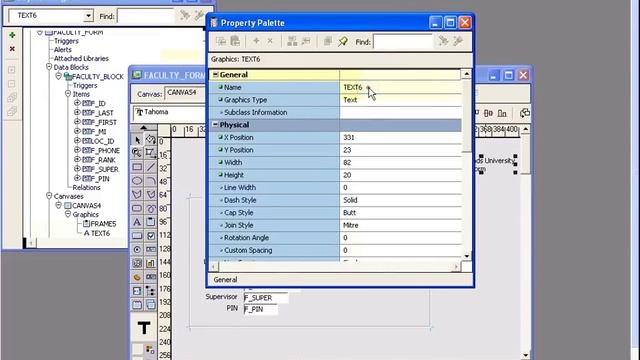Click the green plus Create icon in Object Navigator
Viewport: 640px width, 360px height.
pos(12,36)
